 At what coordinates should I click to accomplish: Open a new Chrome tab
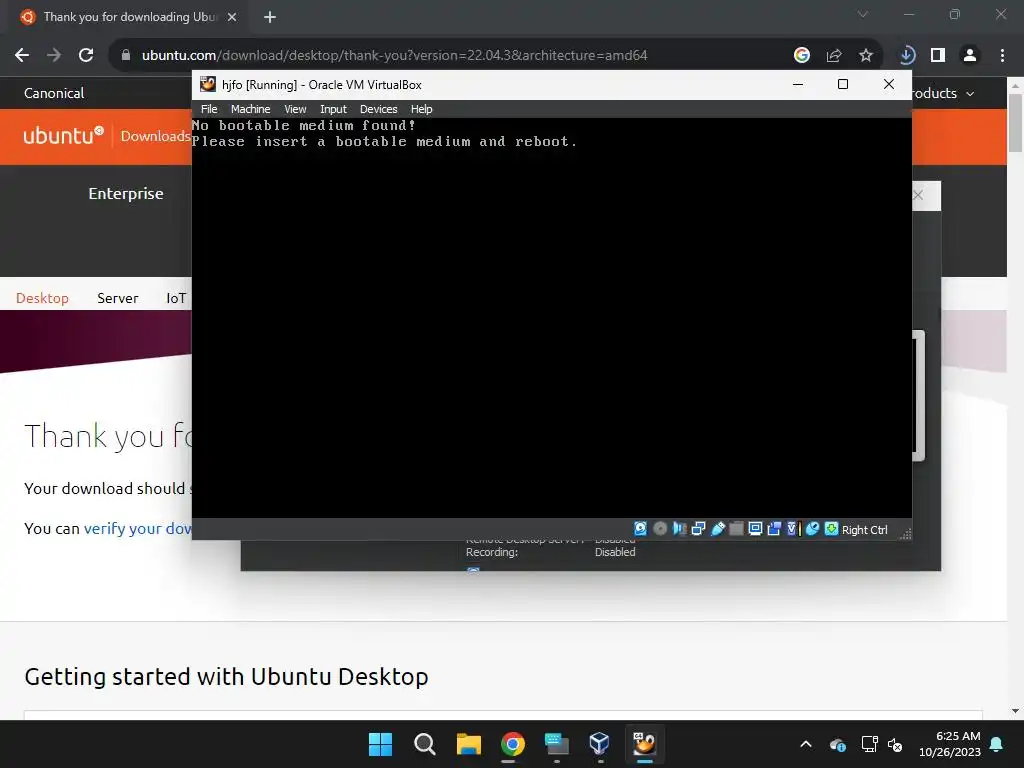point(270,17)
